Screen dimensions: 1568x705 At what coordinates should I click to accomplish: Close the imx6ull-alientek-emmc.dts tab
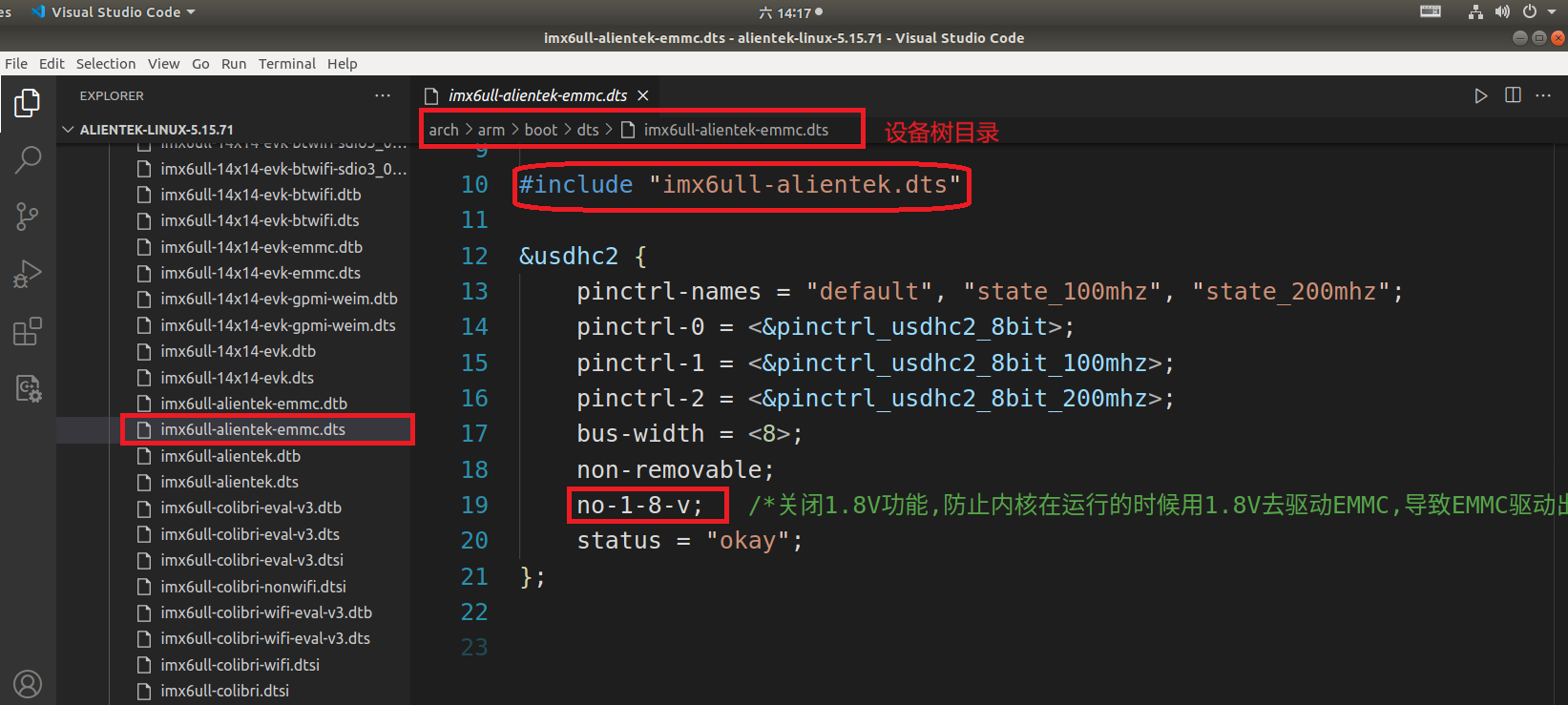click(643, 95)
